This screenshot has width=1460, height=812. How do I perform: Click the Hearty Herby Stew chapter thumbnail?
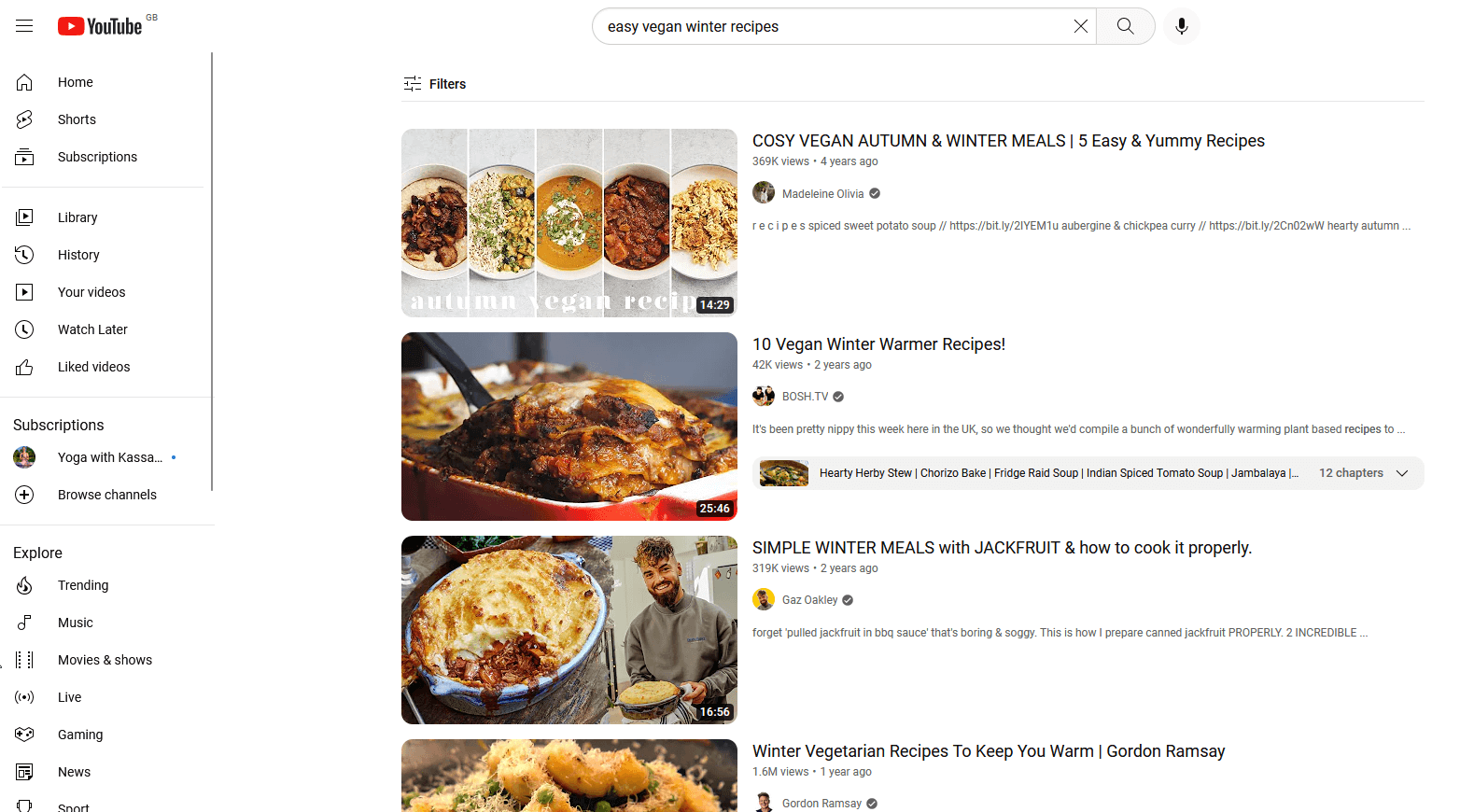(x=784, y=473)
